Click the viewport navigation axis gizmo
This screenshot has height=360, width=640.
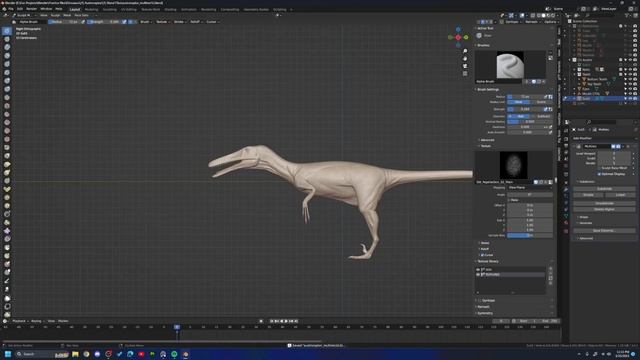point(458,37)
